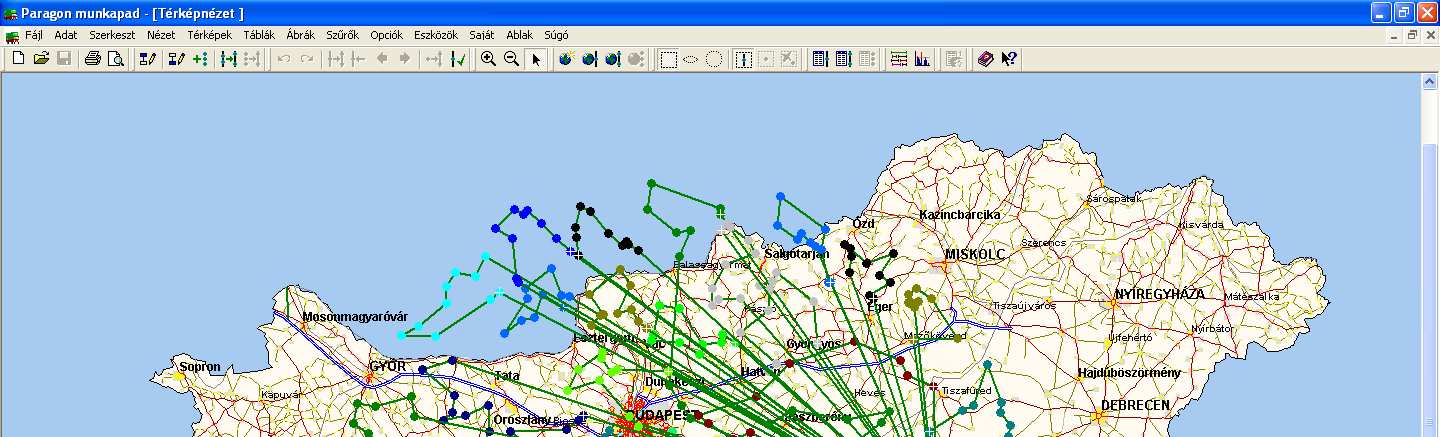Open Print Preview with the magnifier-page icon

coord(115,59)
